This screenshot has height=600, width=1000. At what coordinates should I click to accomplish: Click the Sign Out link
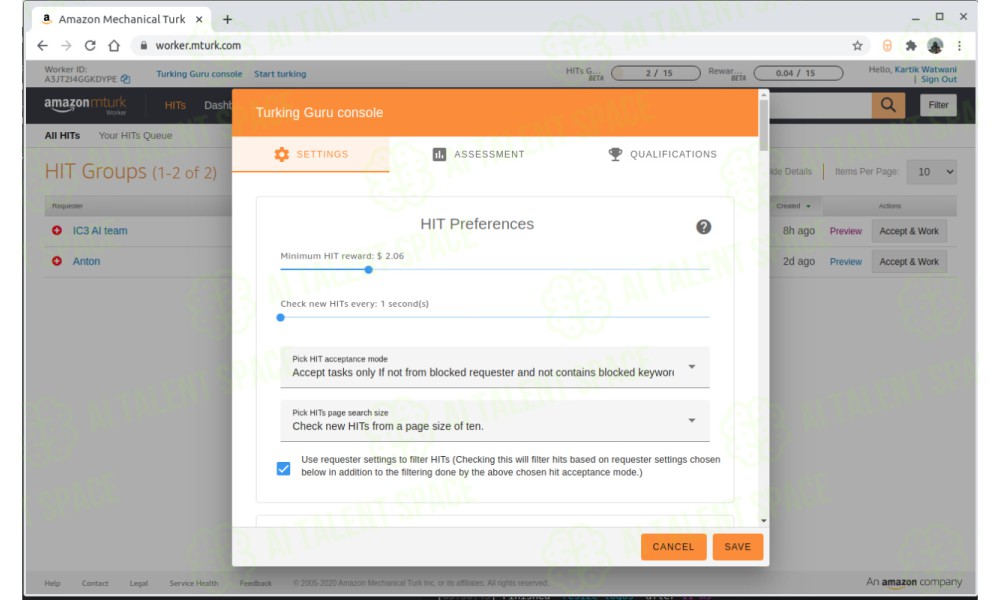939,79
